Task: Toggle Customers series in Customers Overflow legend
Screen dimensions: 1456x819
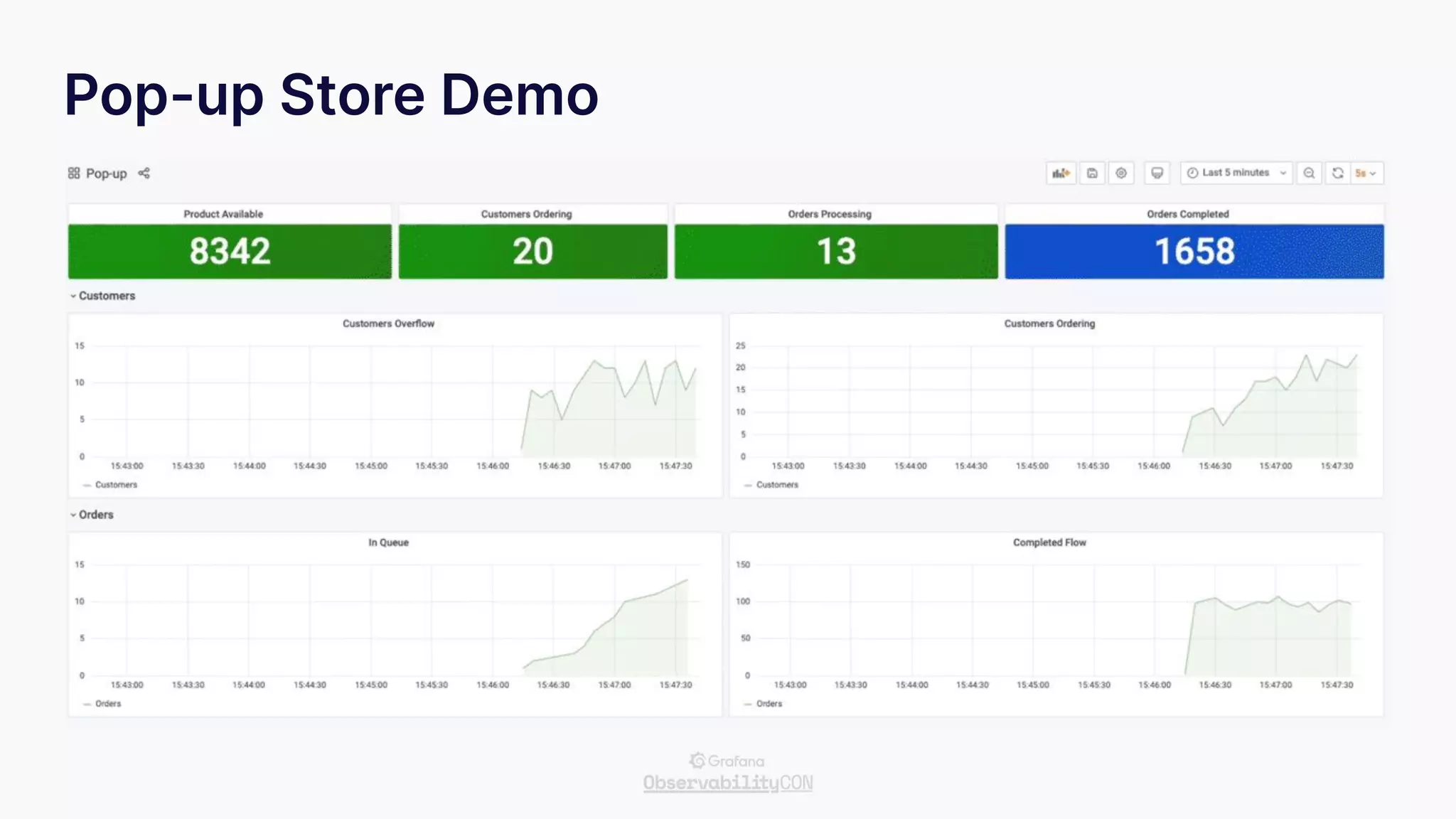Action: [115, 485]
